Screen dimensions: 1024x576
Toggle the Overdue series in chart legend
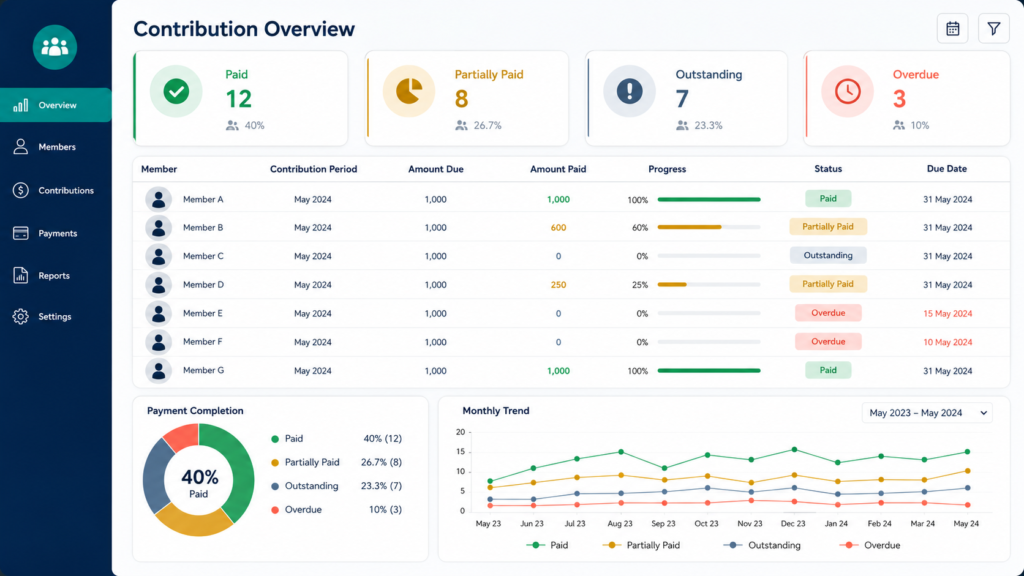(869, 545)
